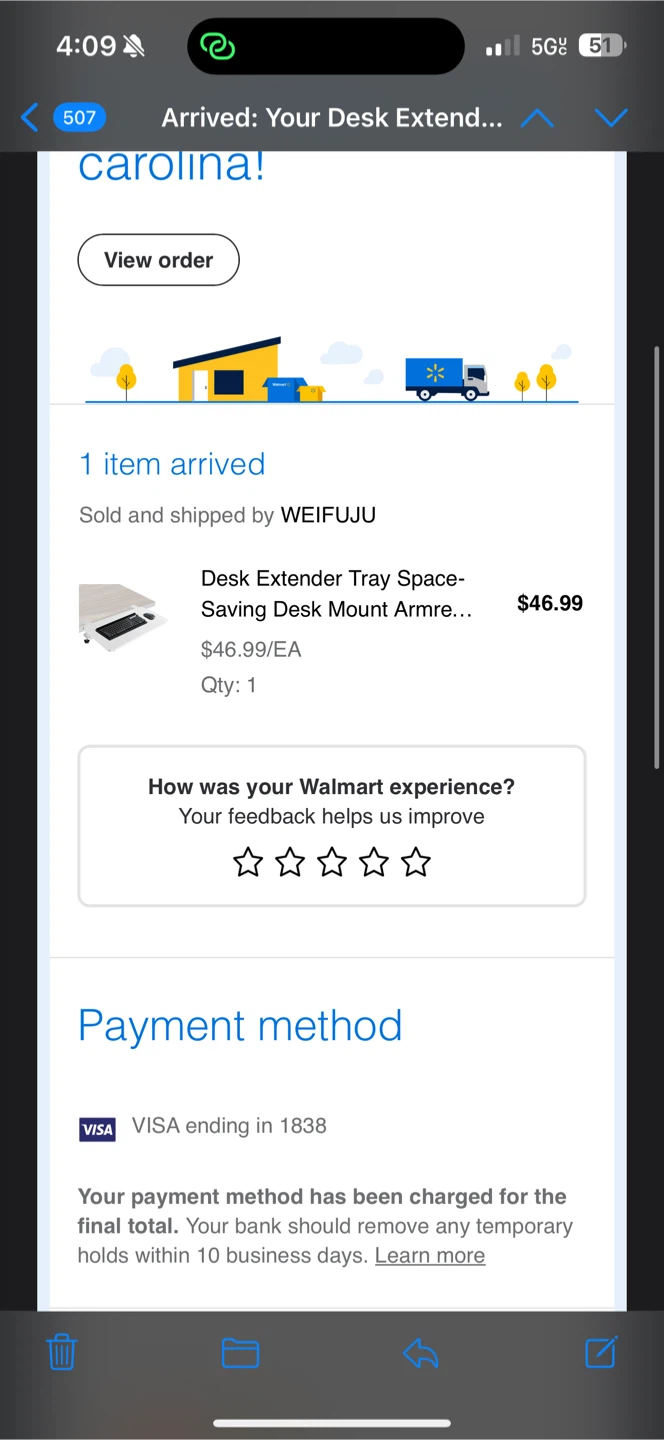The height and width of the screenshot is (1440, 664).
Task: Rate experience with the first star
Action: 248,862
